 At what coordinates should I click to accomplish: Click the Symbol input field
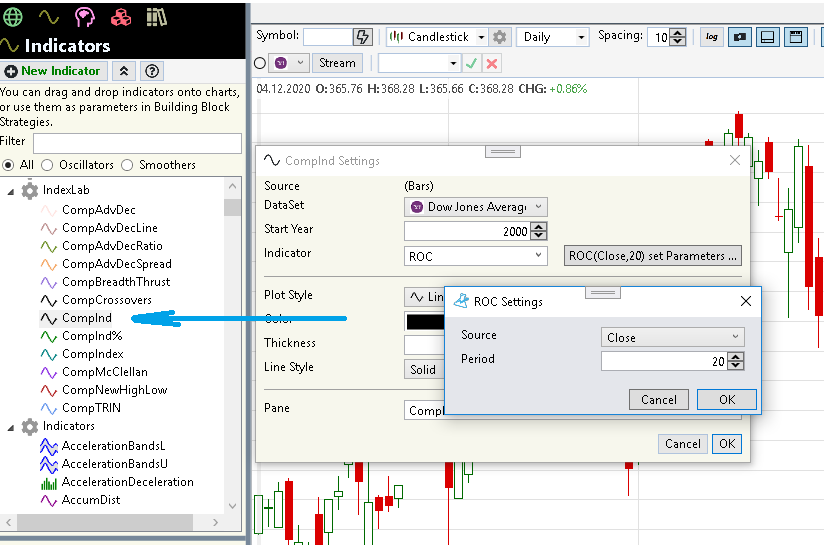pos(328,37)
